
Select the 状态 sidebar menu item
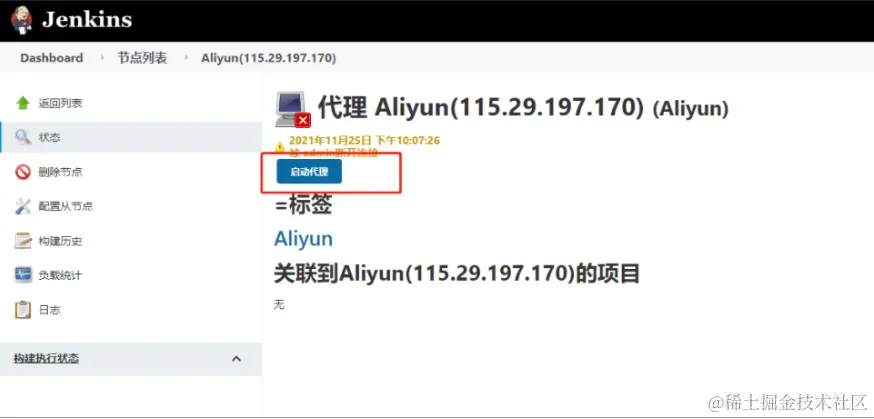click(x=131, y=138)
